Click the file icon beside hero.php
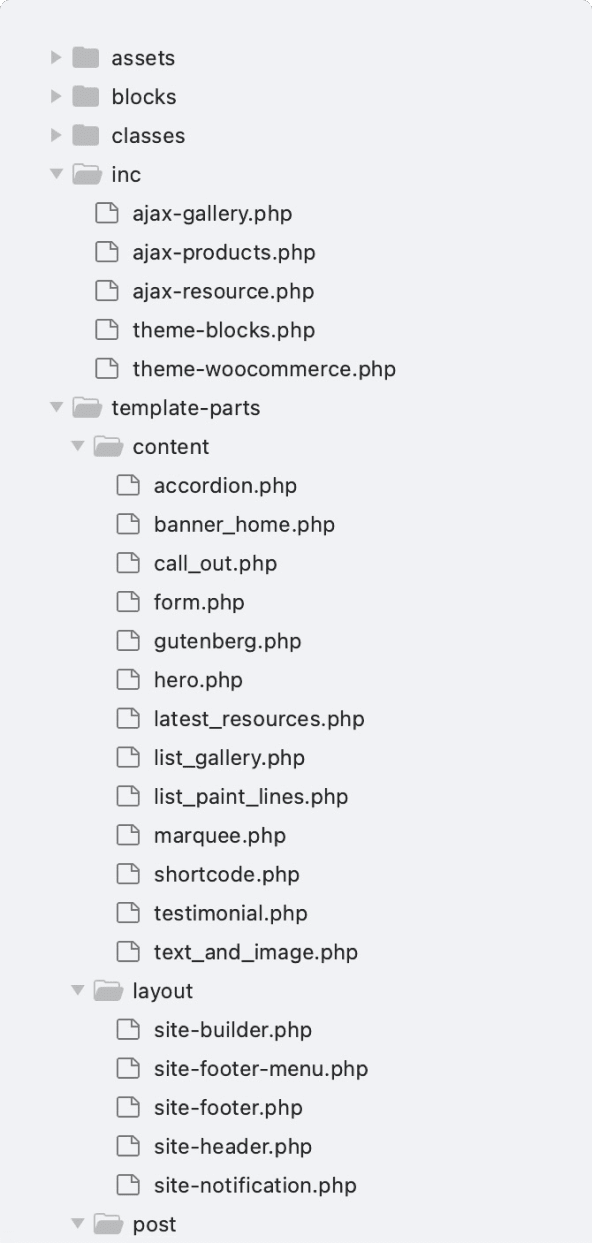Viewport: 592px width, 1243px height. tap(128, 680)
